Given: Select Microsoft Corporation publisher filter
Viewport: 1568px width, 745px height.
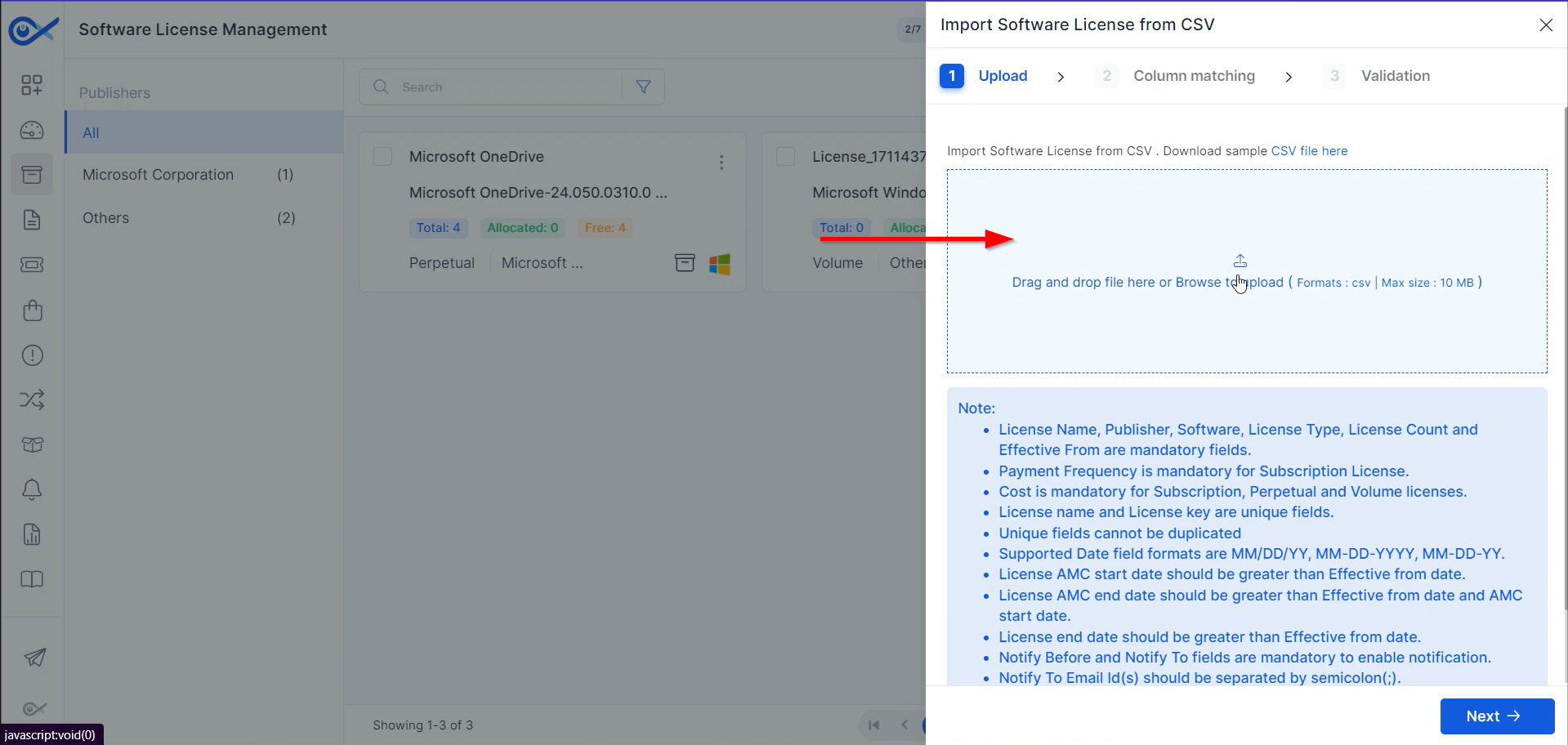Looking at the screenshot, I should point(159,175).
